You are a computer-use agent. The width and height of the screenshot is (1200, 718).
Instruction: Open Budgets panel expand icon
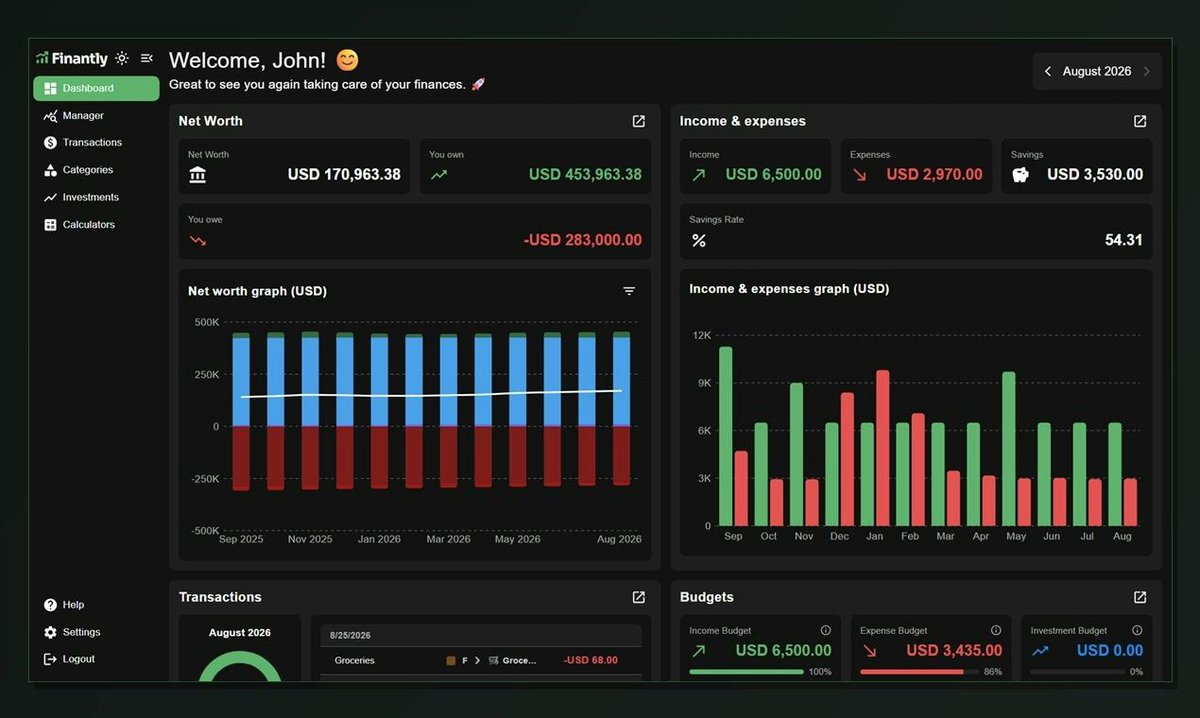point(1140,597)
